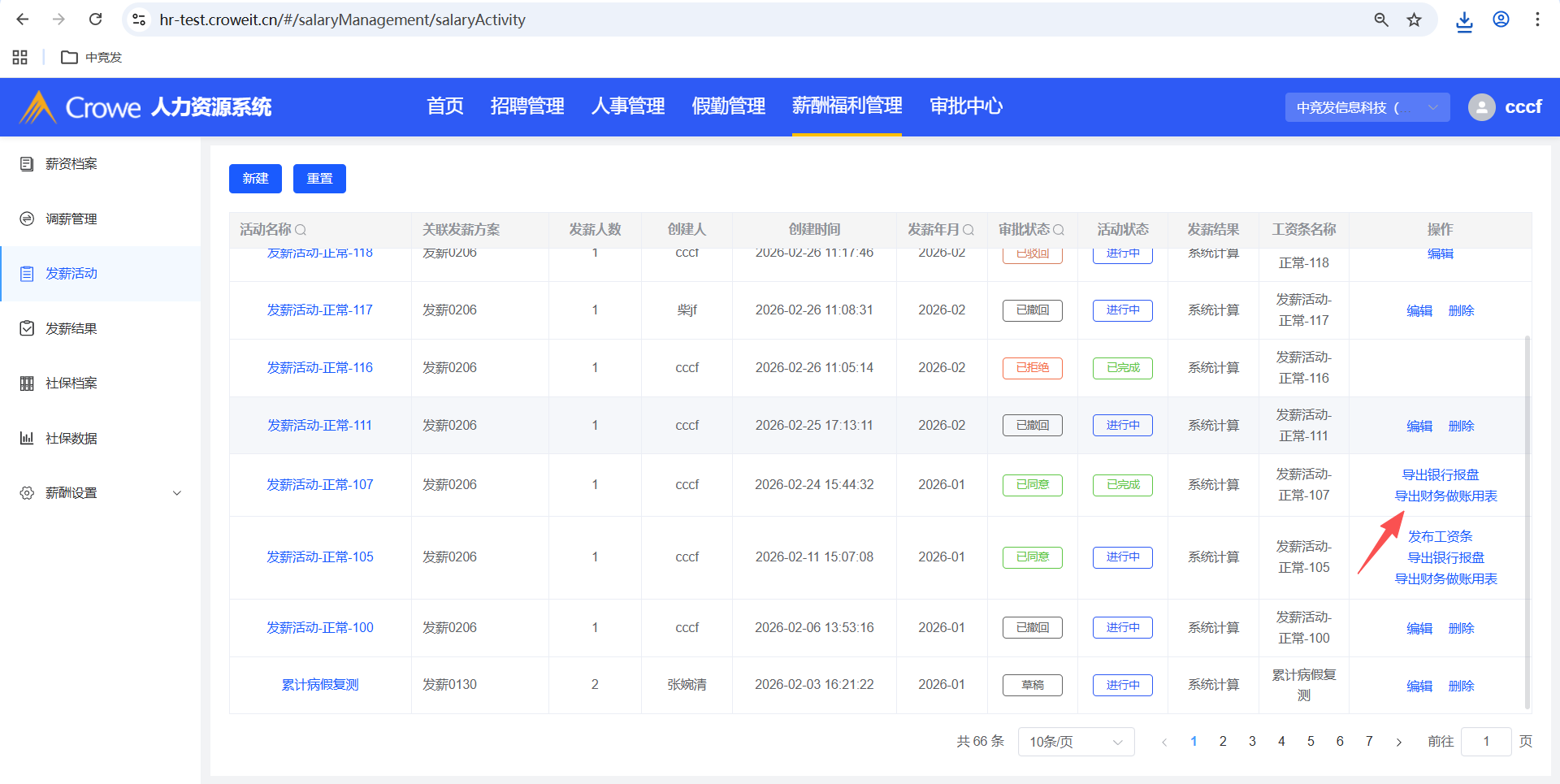This screenshot has height=784, width=1560.
Task: Reload the page with the browser refresh icon
Action: [x=95, y=19]
